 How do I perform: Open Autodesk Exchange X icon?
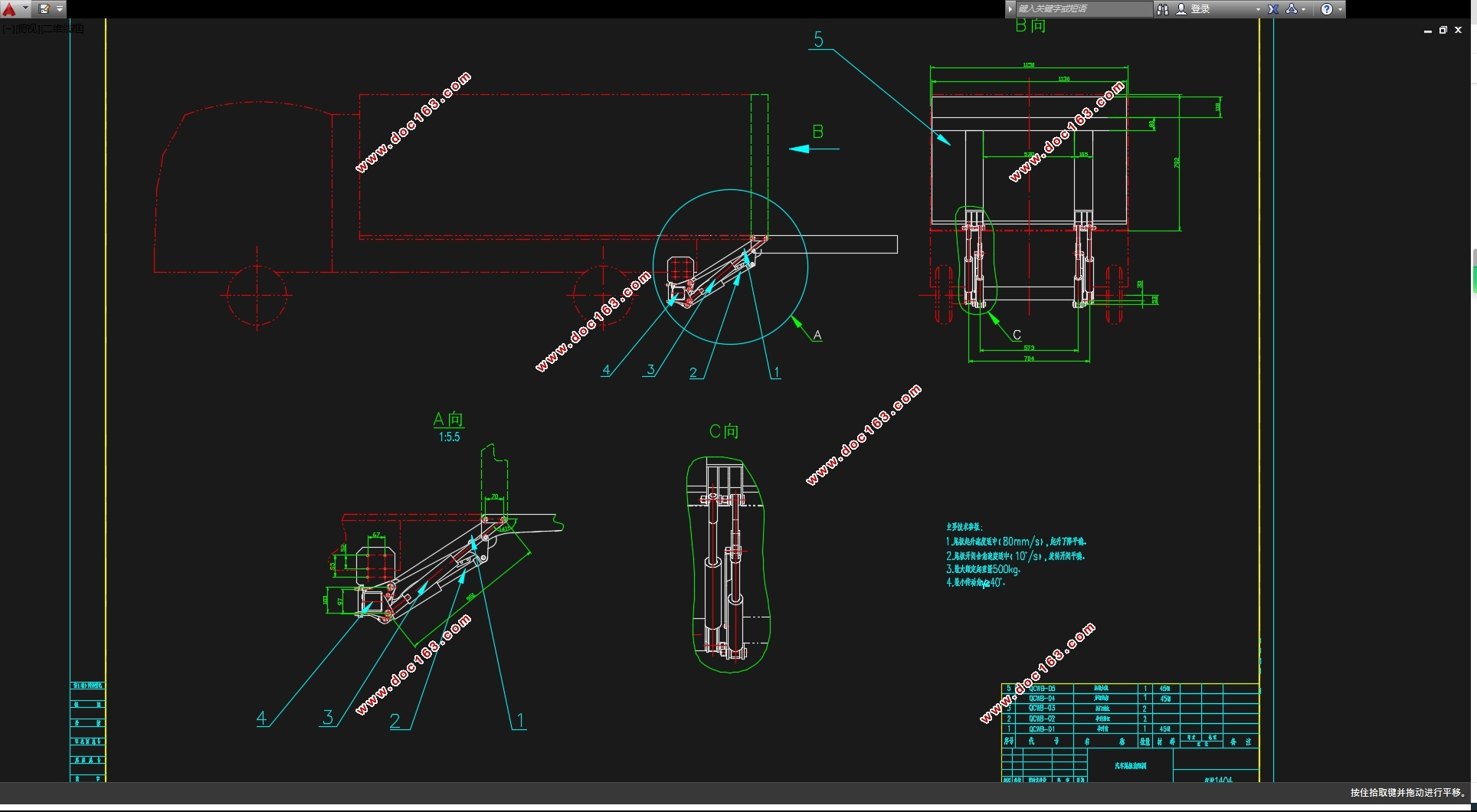coord(1273,9)
